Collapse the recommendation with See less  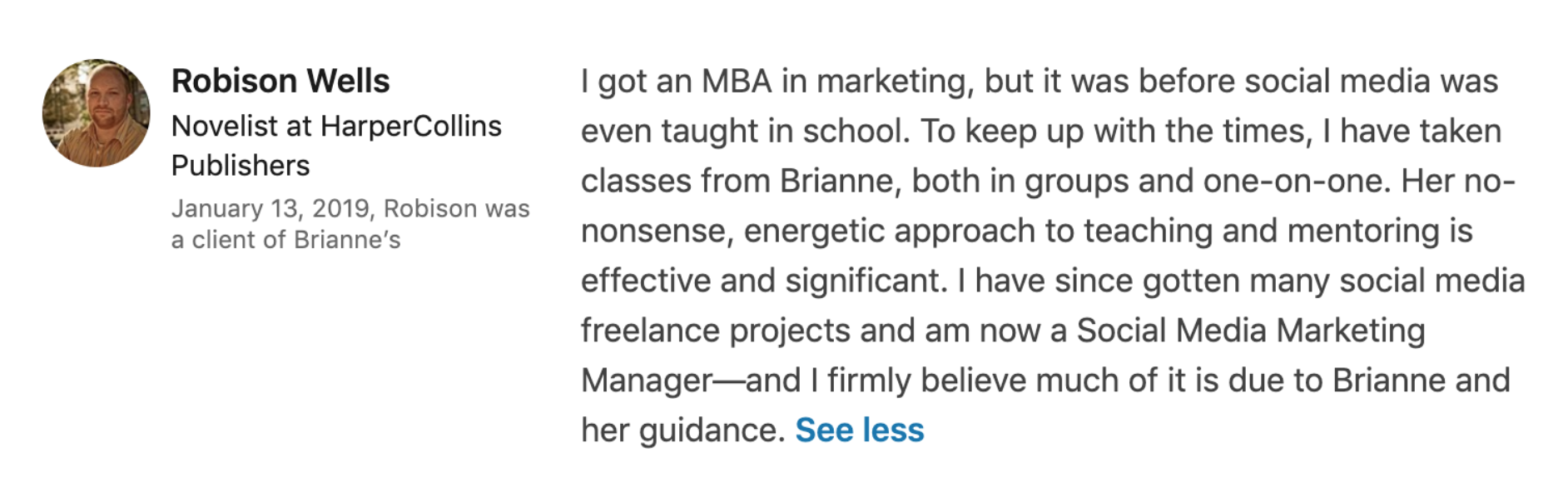coord(860,430)
